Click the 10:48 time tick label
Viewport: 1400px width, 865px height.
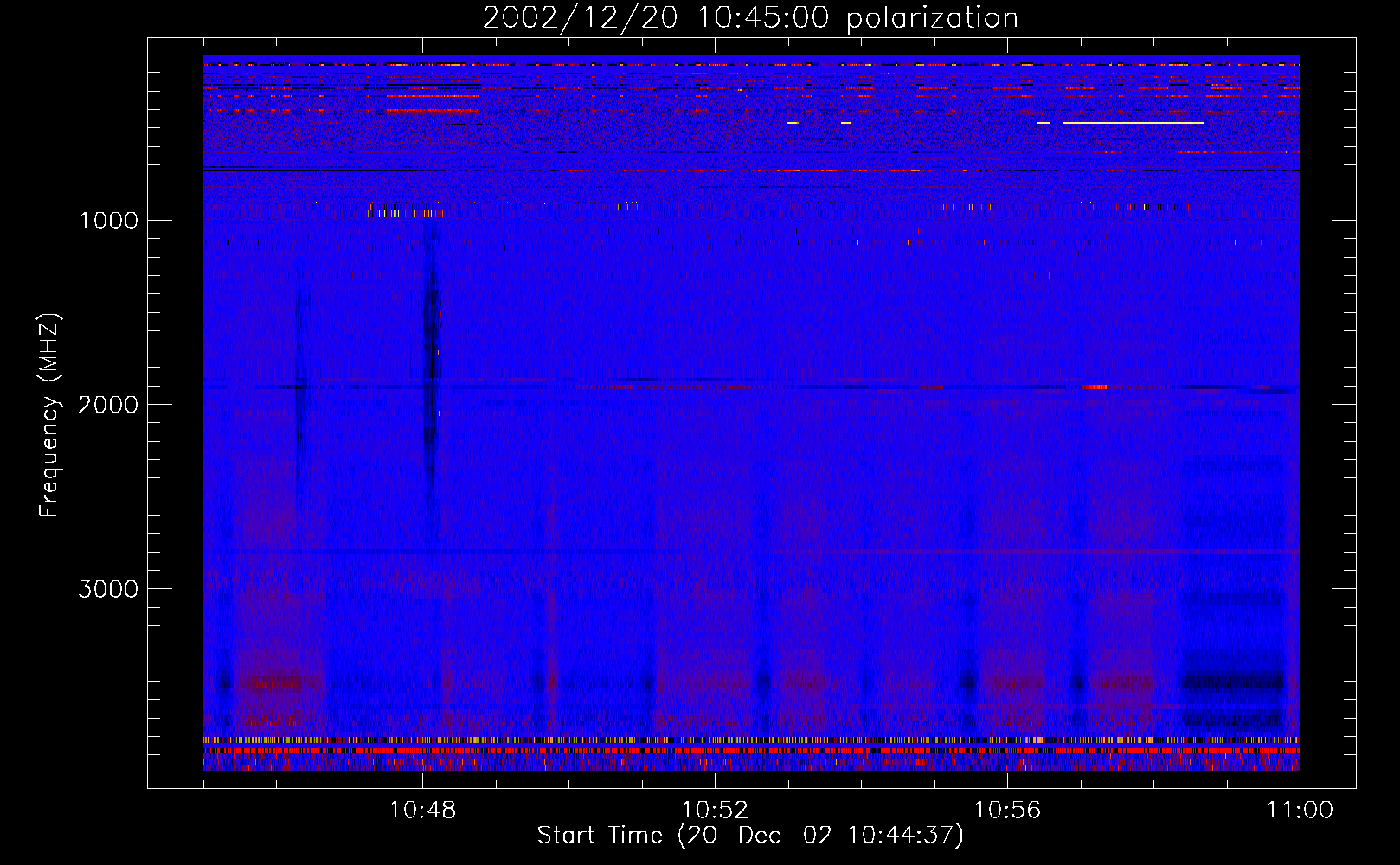tap(422, 811)
